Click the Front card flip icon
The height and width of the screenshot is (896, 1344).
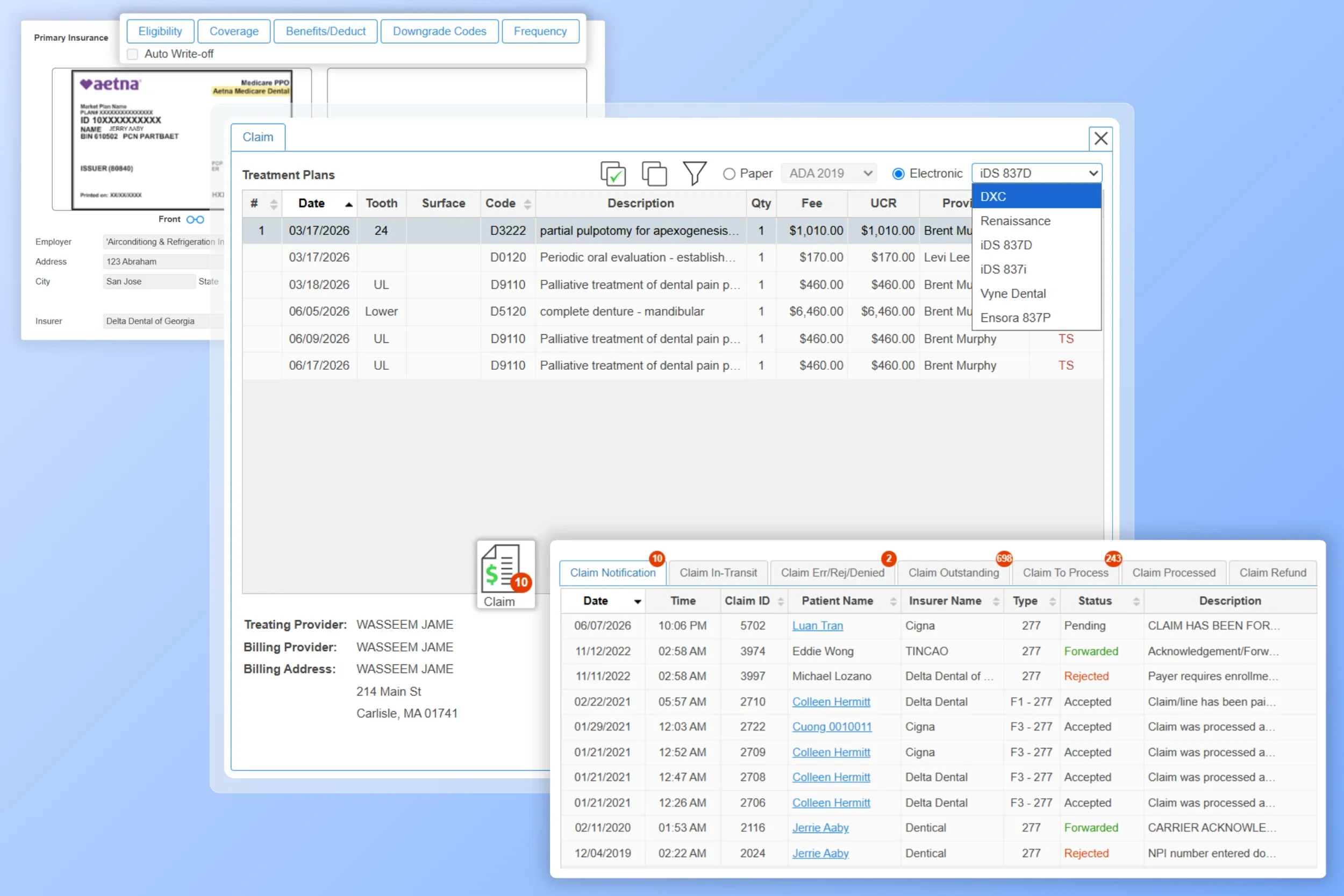[196, 219]
